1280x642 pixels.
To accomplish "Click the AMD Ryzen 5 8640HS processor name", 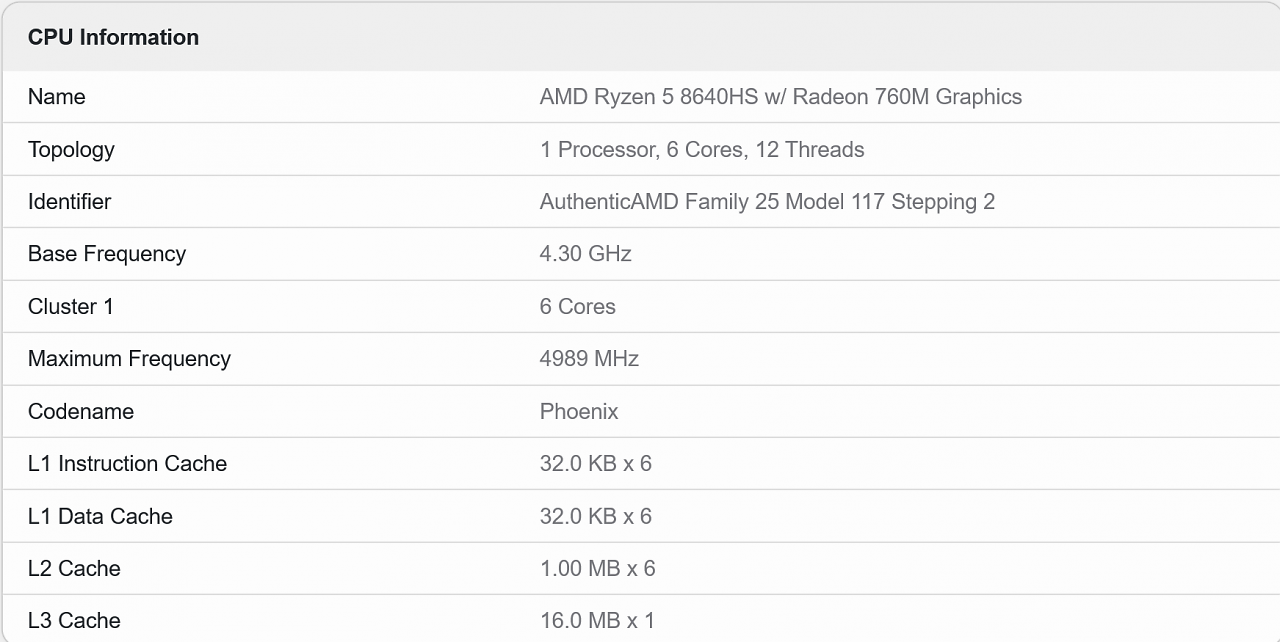I will pyautogui.click(x=780, y=97).
